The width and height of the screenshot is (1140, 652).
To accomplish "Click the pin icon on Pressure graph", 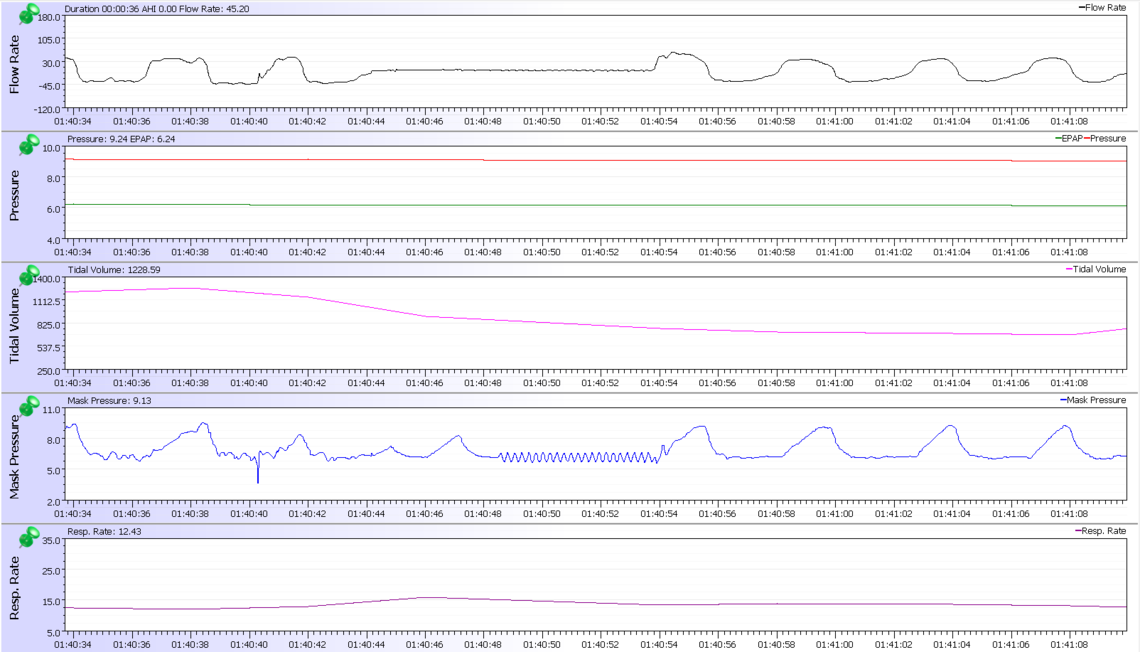I will tap(29, 144).
